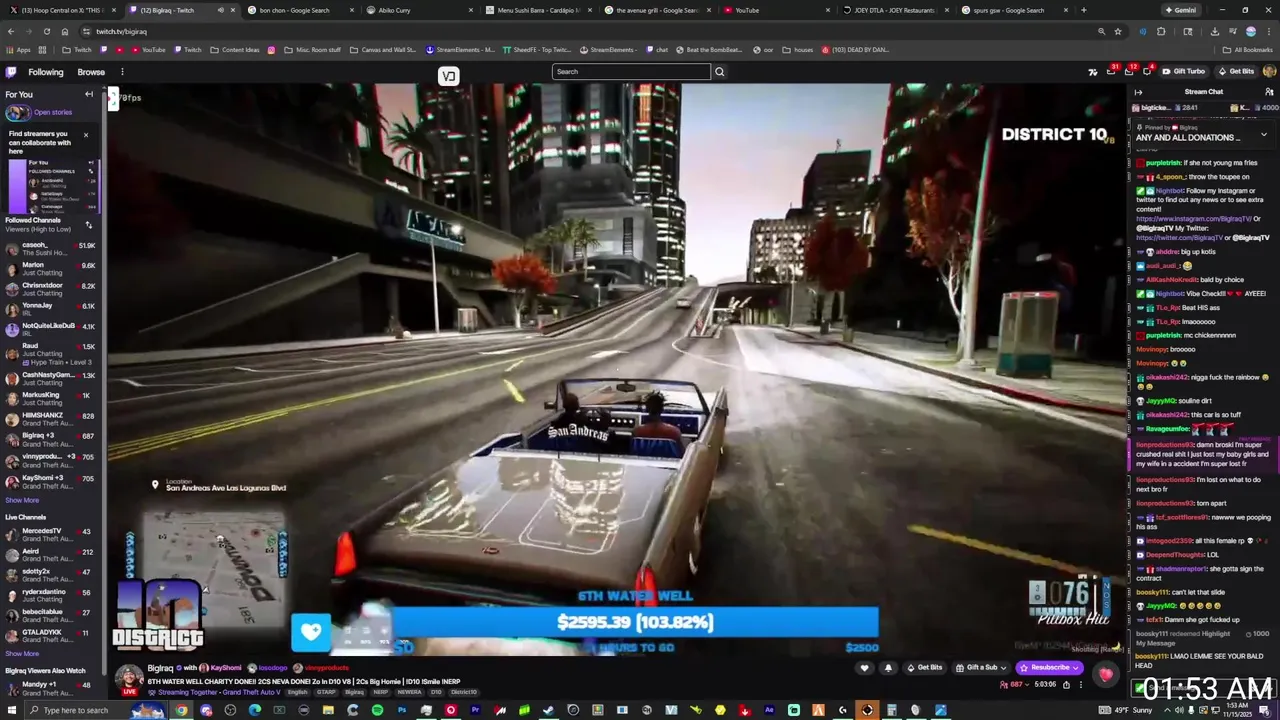Click the heart follow button under stream
This screenshot has height=720, width=1280.
tap(865, 668)
